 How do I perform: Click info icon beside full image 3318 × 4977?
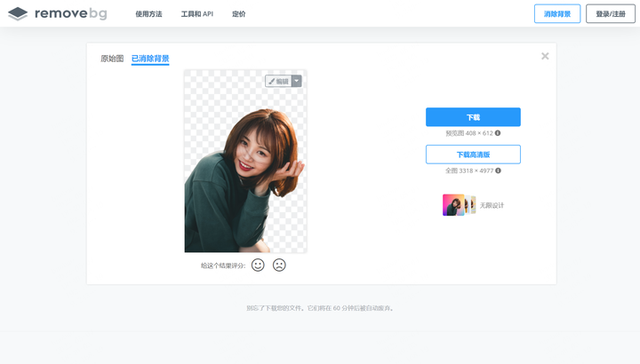(x=498, y=171)
